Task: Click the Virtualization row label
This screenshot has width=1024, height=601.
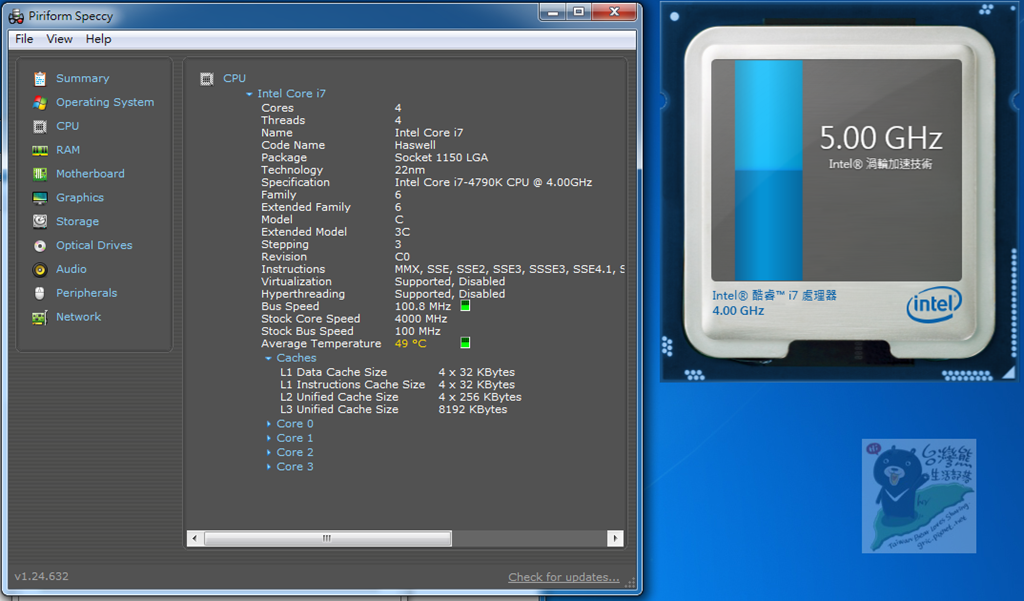Action: tap(296, 282)
